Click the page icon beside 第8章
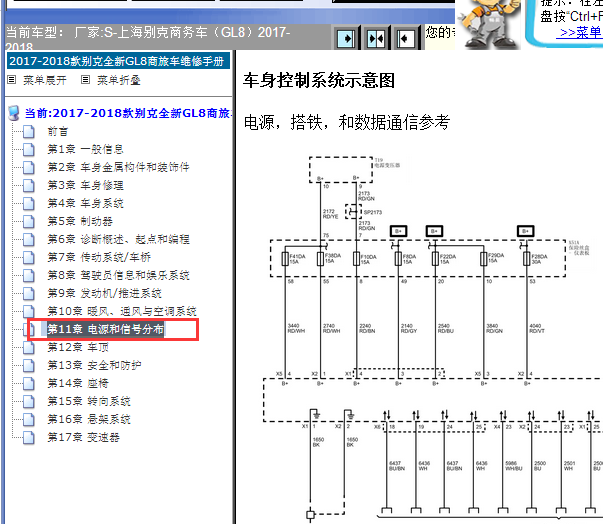The width and height of the screenshot is (603, 524). point(28,276)
